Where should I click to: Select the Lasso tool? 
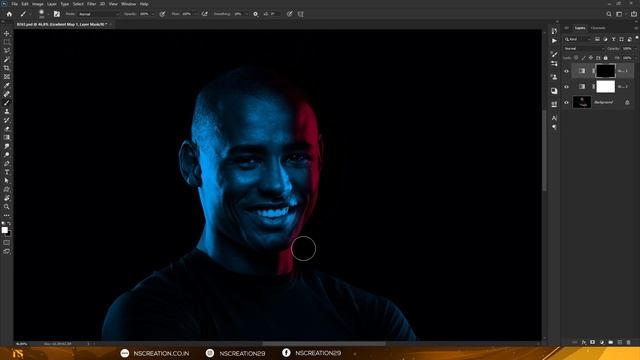(x=7, y=51)
